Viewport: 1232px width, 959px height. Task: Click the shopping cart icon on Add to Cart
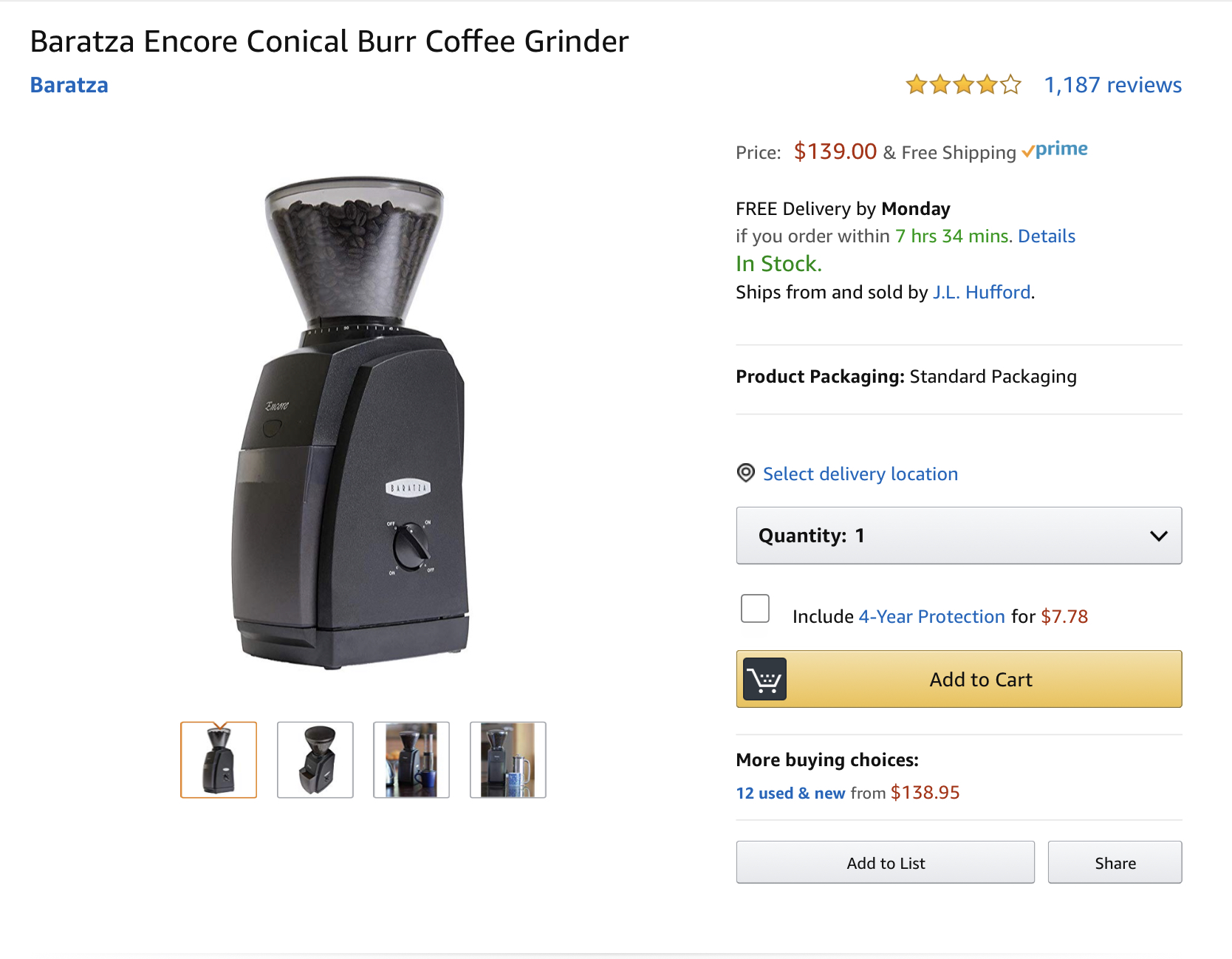coord(764,679)
